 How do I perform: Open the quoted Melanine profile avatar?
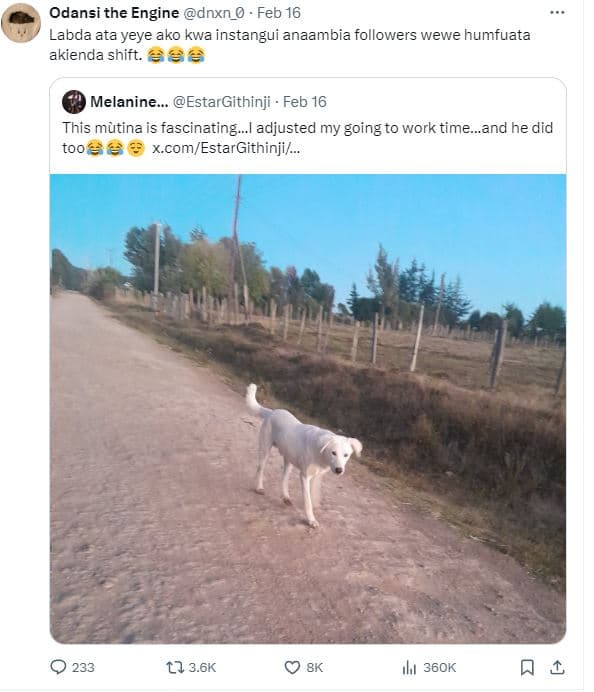click(x=74, y=102)
